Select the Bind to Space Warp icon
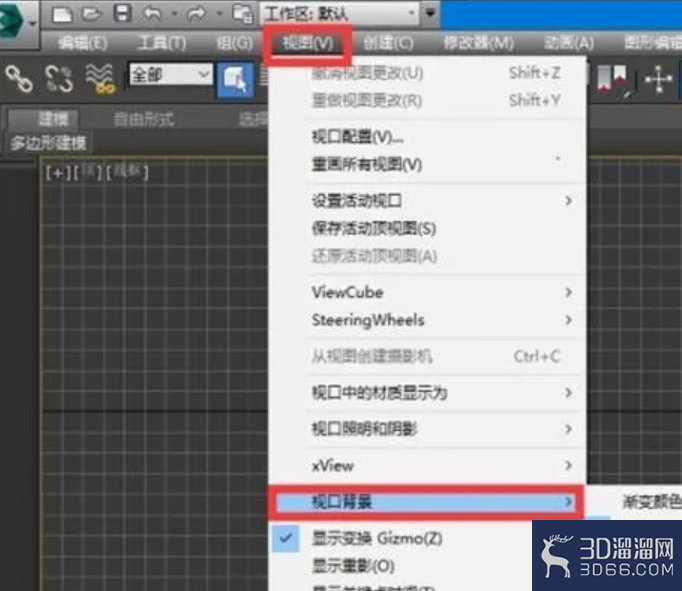Screen dimensions: 682x591 pyautogui.click(x=100, y=79)
